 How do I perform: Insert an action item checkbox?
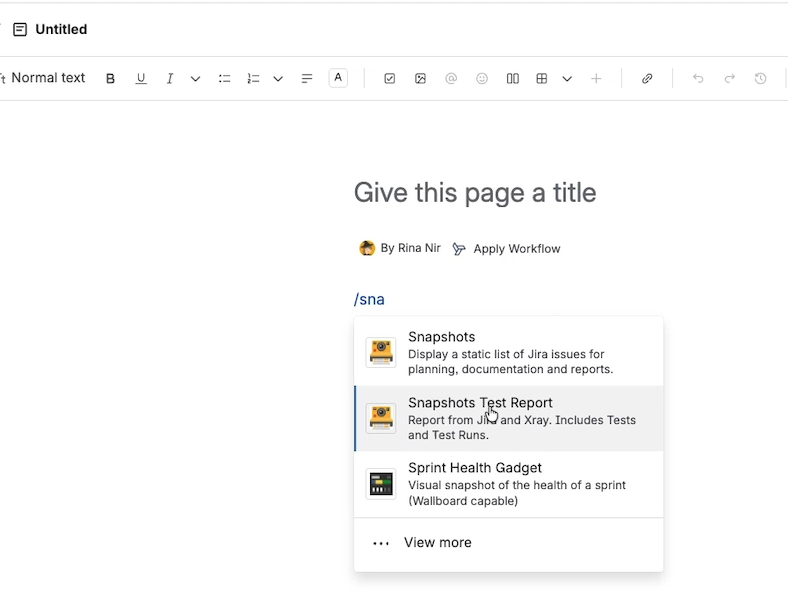389,78
